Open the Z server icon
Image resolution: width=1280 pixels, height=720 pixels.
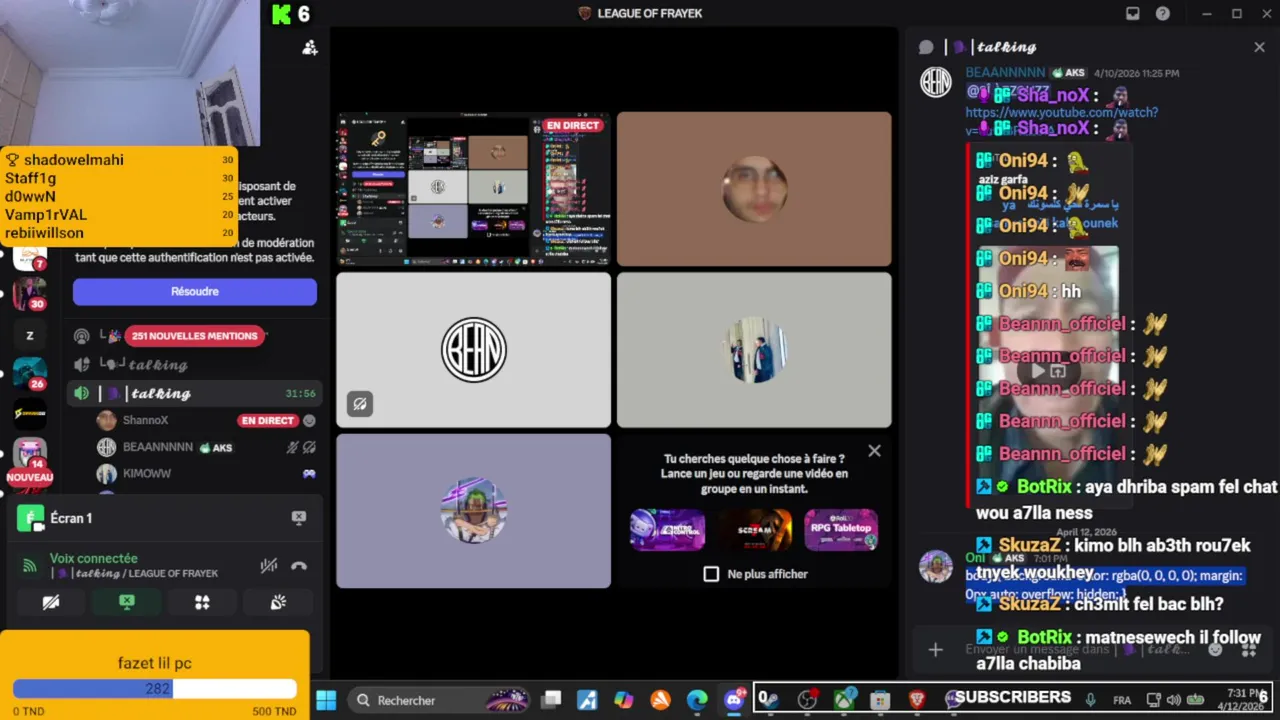29,336
